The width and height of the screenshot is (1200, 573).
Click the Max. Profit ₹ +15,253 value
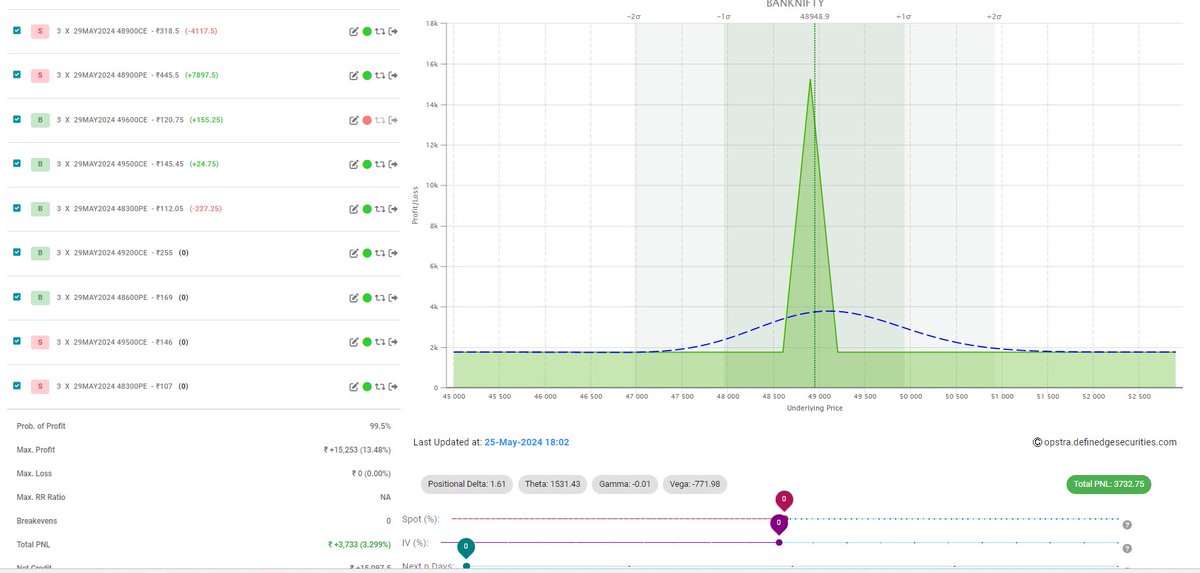(x=359, y=450)
